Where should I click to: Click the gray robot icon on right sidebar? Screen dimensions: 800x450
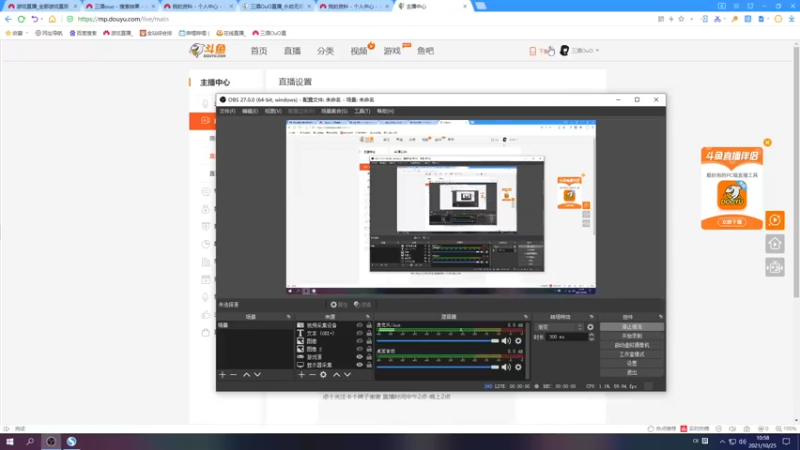click(x=775, y=267)
